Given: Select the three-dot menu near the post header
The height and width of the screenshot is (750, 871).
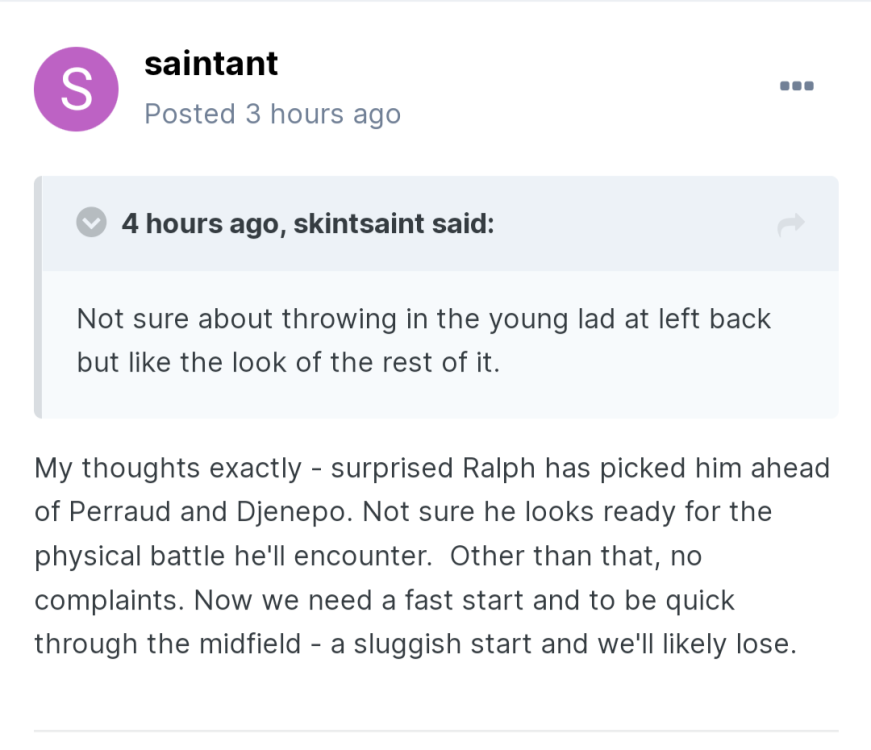Looking at the screenshot, I should pyautogui.click(x=796, y=86).
